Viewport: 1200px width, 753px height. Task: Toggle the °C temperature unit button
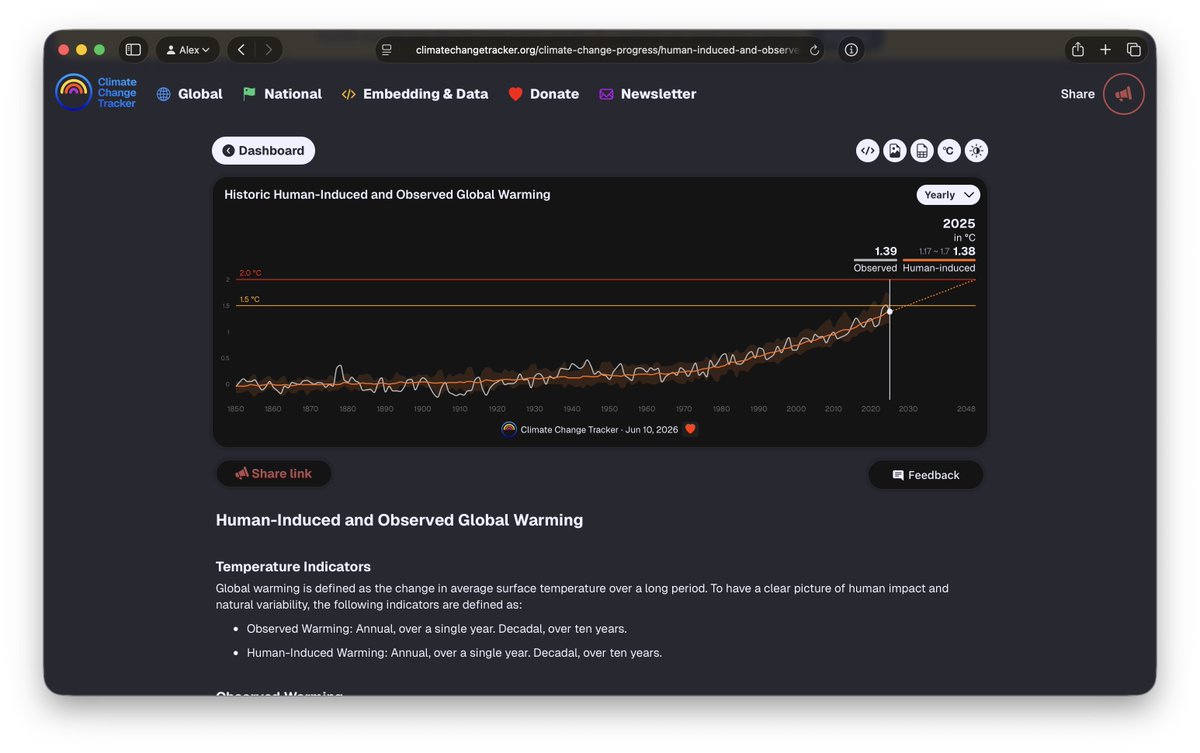949,151
